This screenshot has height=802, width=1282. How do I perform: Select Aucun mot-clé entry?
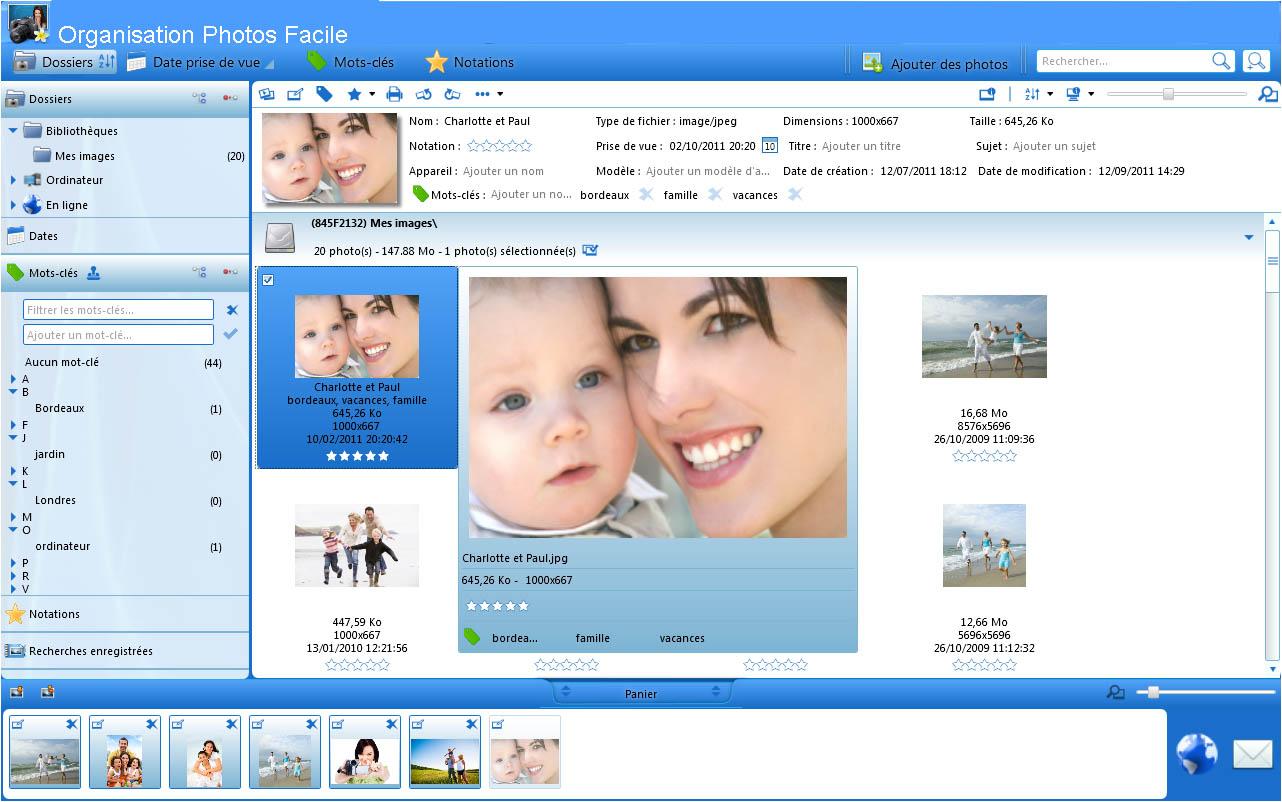pos(62,362)
